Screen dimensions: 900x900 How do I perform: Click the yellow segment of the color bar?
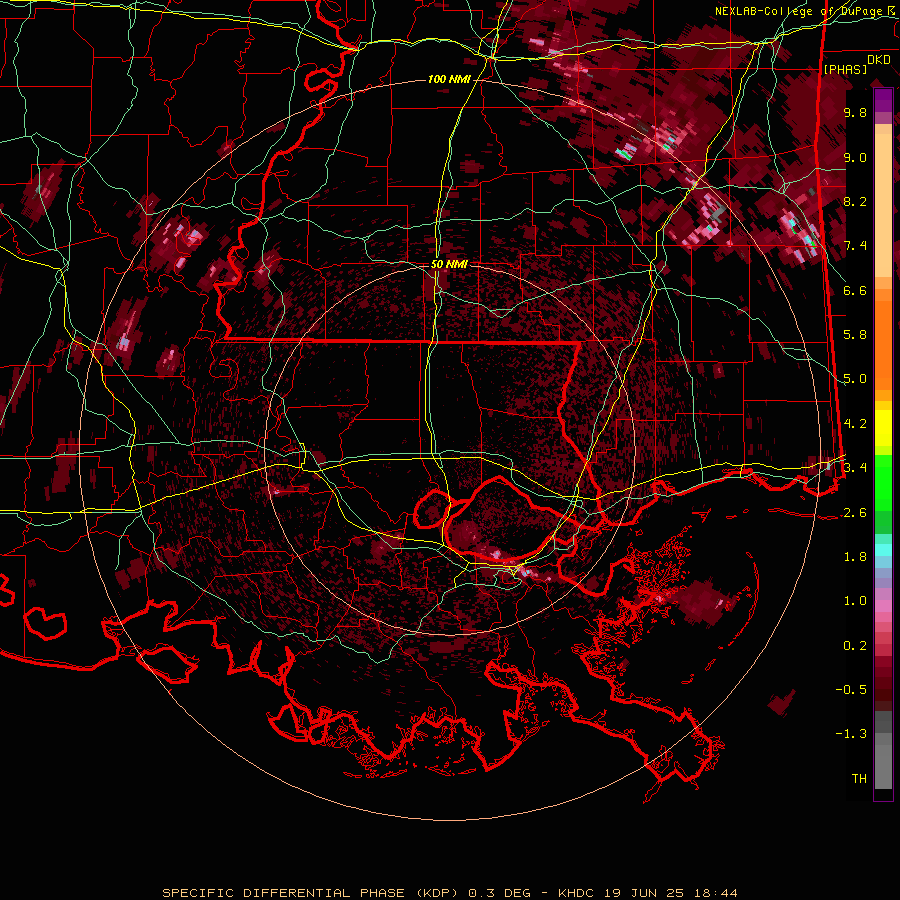click(x=883, y=428)
